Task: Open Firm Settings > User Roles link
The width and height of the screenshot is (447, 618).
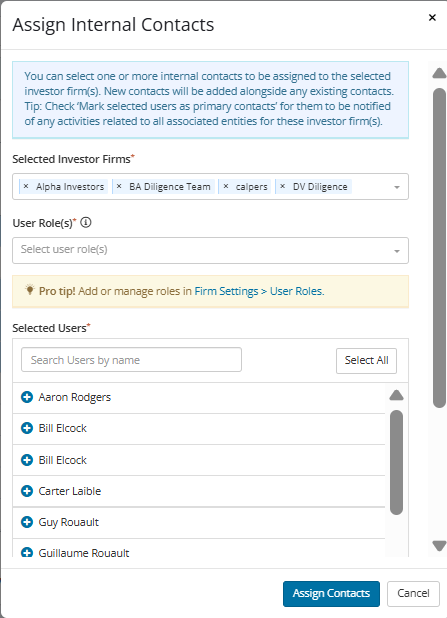Action: pyautogui.click(x=259, y=291)
